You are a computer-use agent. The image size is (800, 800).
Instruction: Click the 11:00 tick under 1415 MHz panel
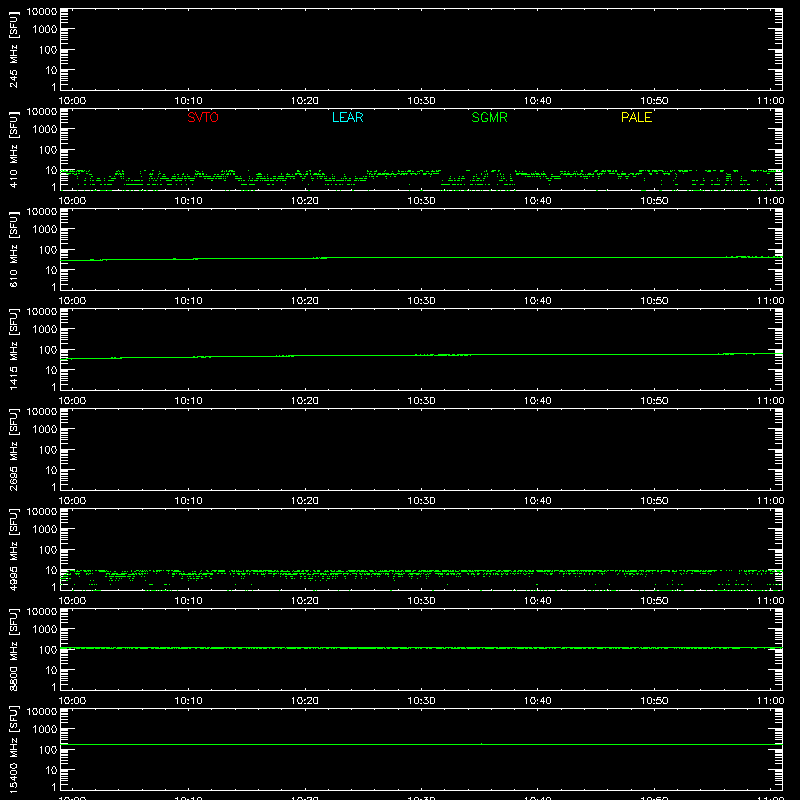[x=770, y=401]
